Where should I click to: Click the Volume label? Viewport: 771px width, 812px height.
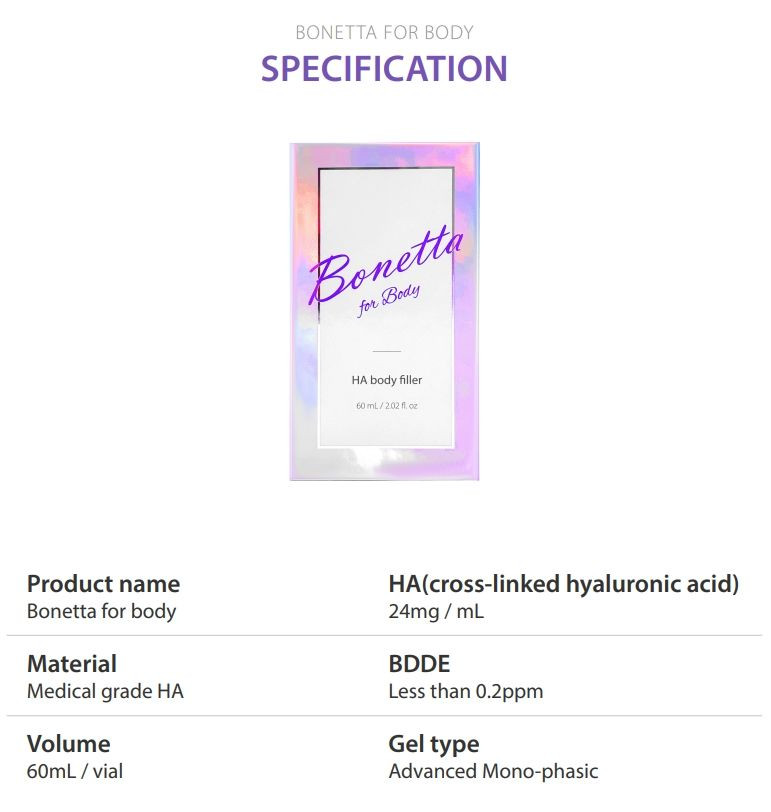(x=68, y=744)
